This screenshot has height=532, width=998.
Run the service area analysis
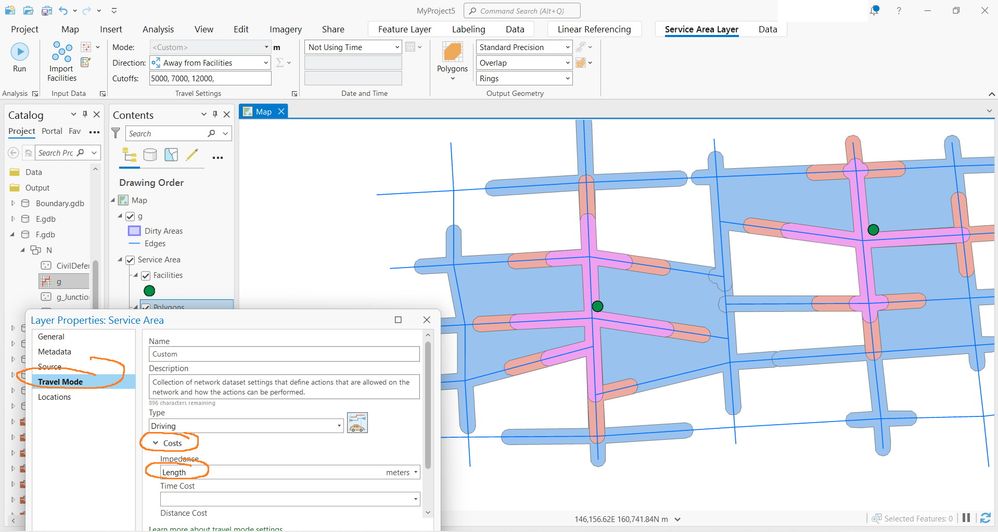pyautogui.click(x=19, y=57)
